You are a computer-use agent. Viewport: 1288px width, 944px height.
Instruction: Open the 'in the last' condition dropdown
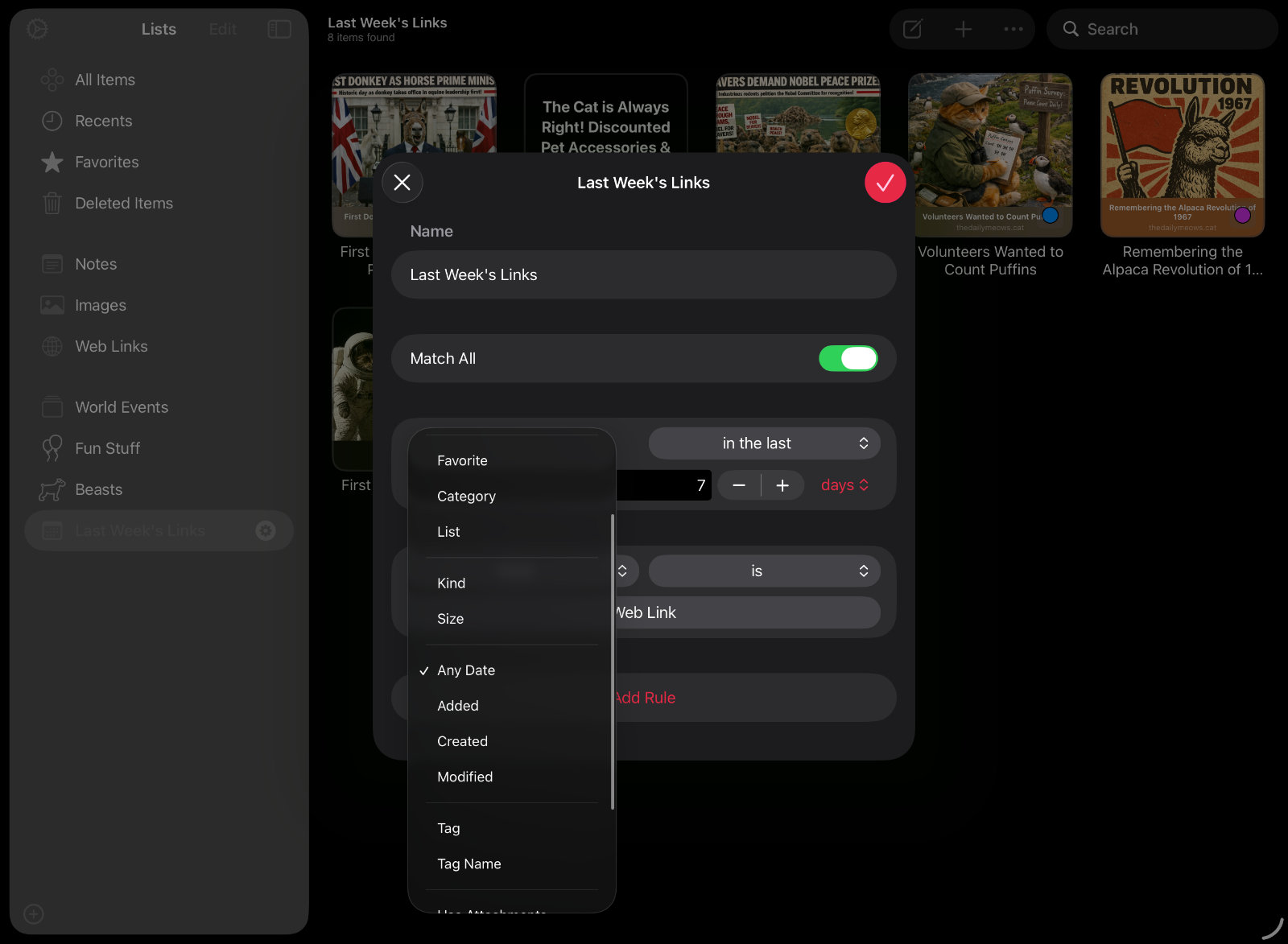click(x=763, y=443)
